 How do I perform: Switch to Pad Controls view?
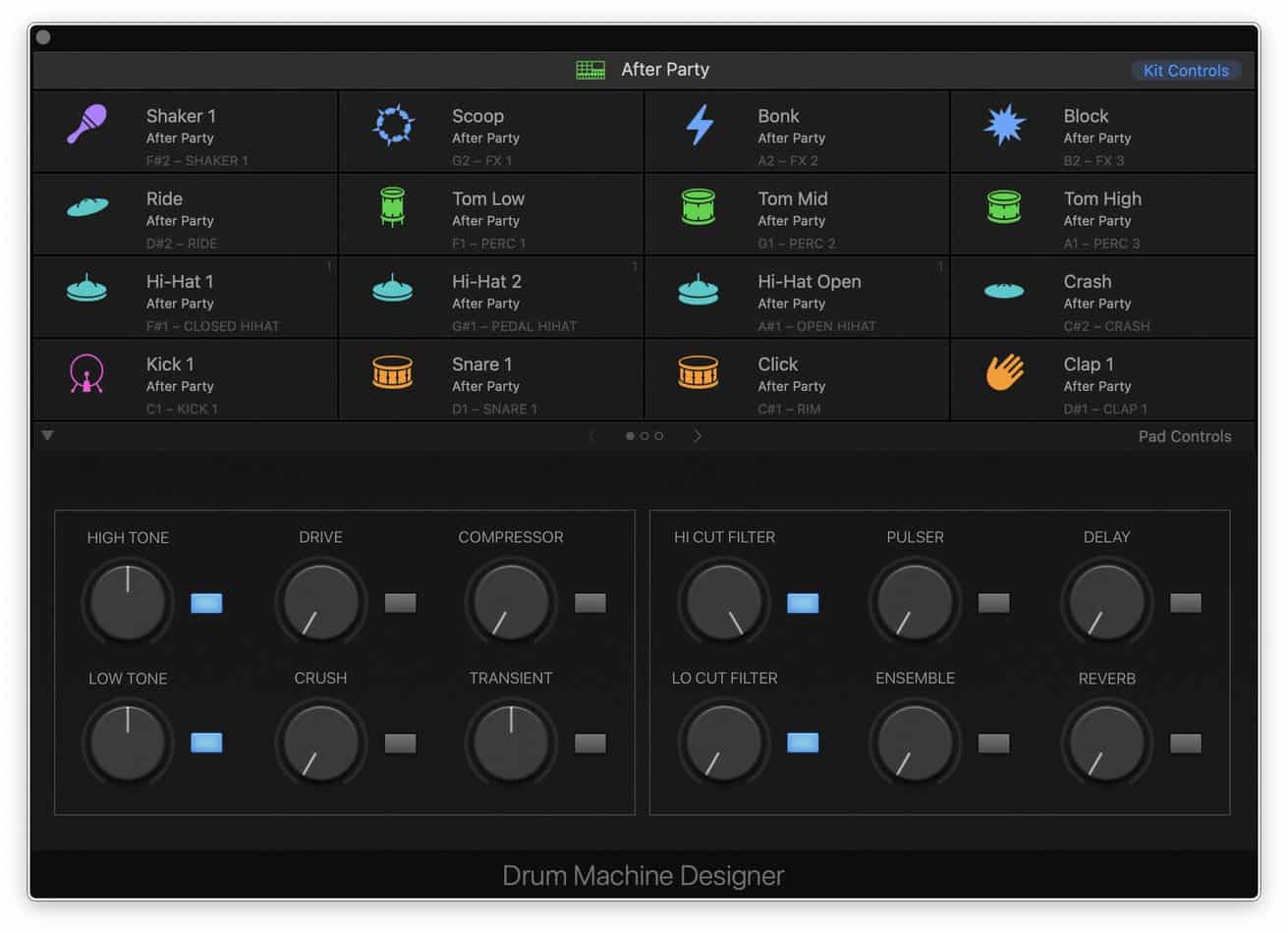(1184, 436)
